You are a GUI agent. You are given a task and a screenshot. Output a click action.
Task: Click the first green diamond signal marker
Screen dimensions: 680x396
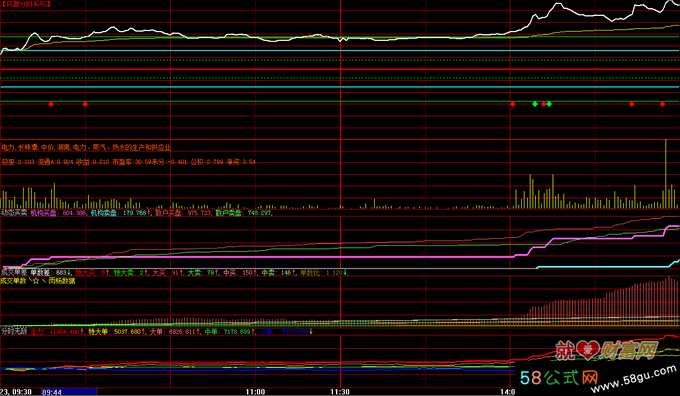535,104
